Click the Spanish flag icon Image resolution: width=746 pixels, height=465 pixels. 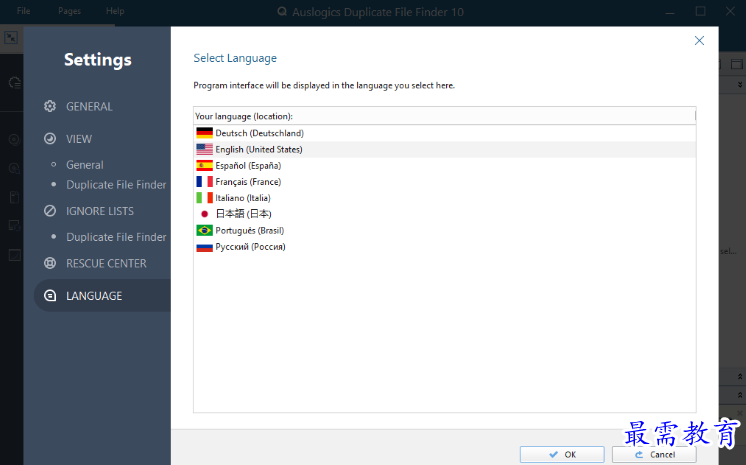205,166
